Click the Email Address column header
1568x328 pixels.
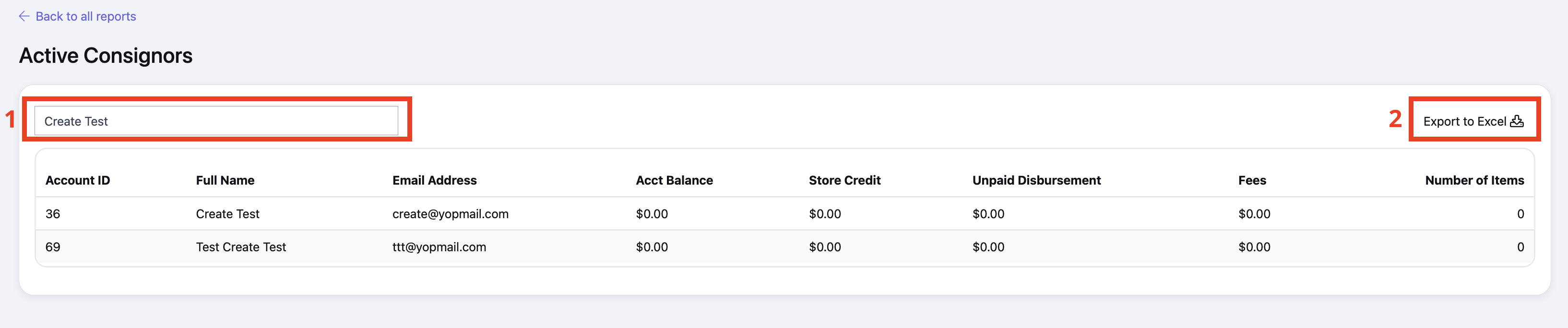pos(435,180)
